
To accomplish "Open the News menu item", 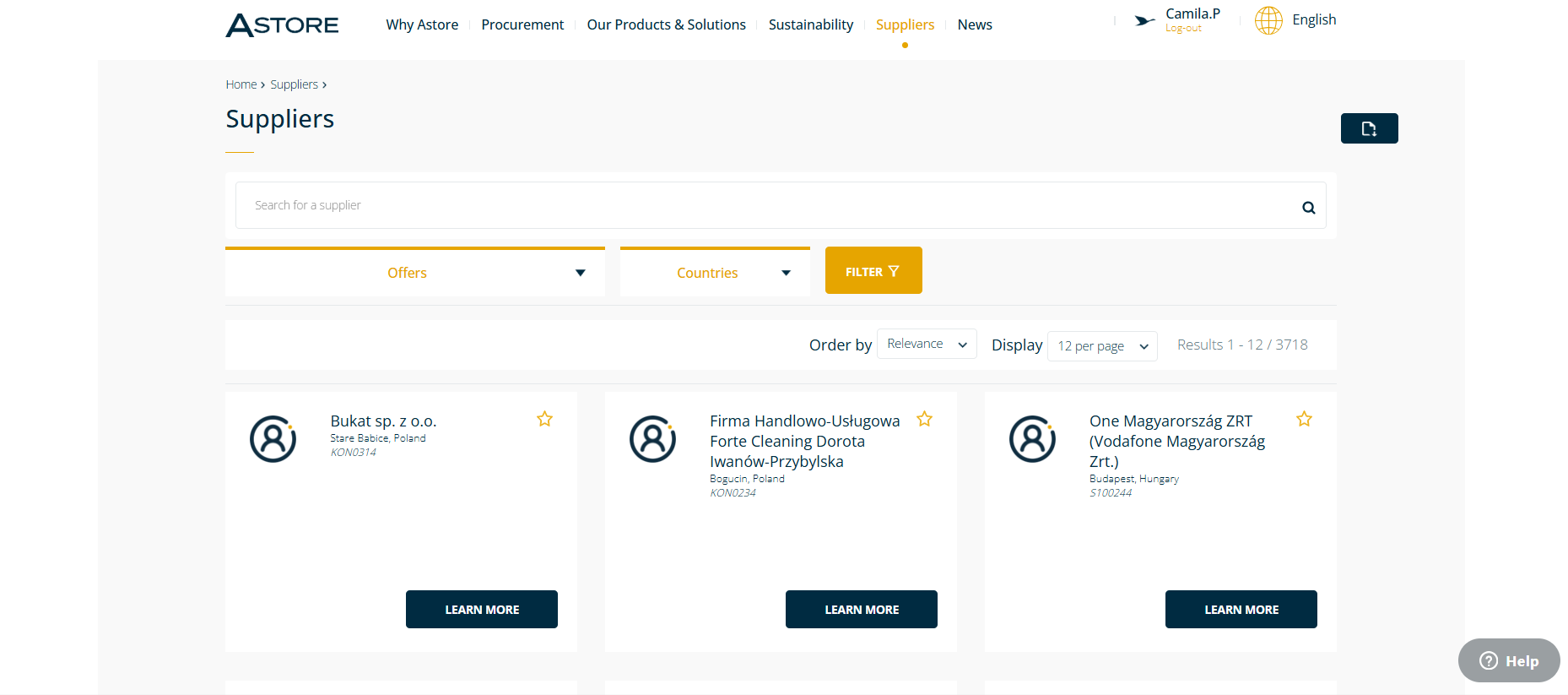I will point(975,24).
